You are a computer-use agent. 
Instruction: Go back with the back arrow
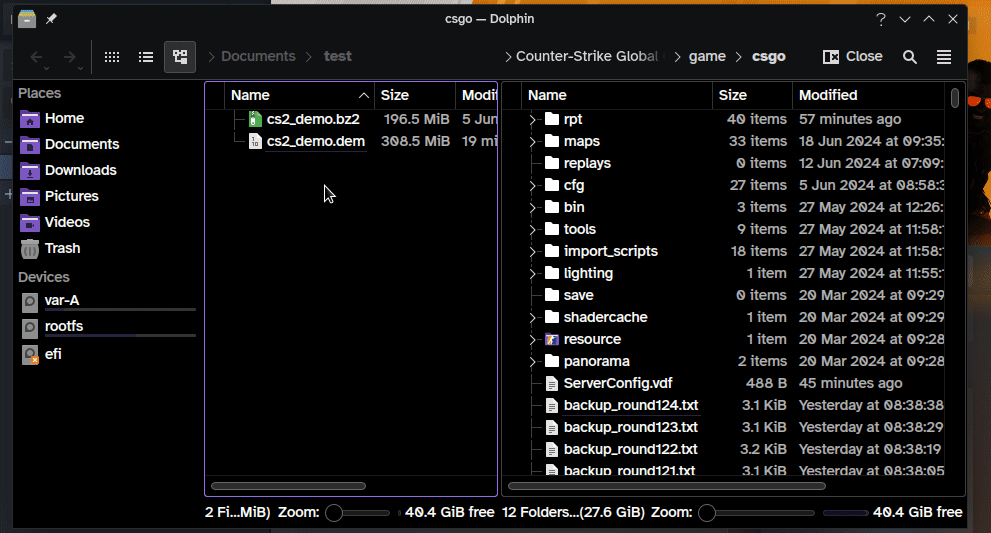(36, 57)
